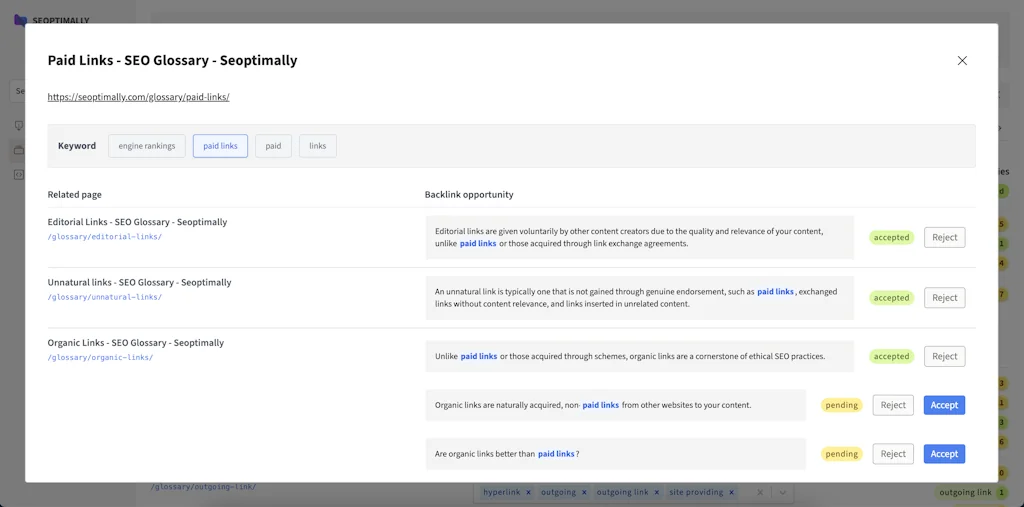This screenshot has height=507, width=1024.
Task: Click 'Editorial Links - SEO Glossary - Seoptimally' title
Action: point(137,222)
